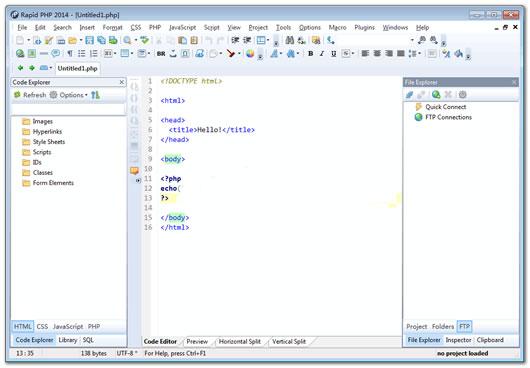Open the PHP menu
The width and height of the screenshot is (530, 368).
point(155,28)
